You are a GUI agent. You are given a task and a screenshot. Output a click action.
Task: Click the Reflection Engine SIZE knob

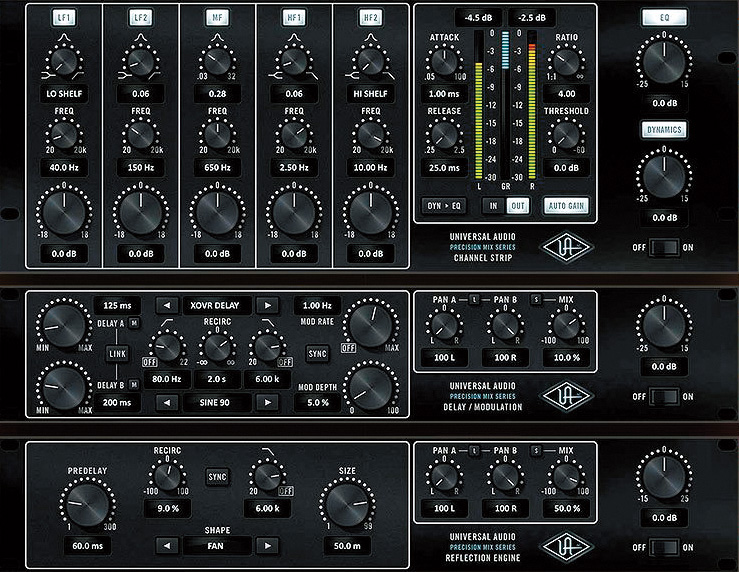pyautogui.click(x=347, y=505)
